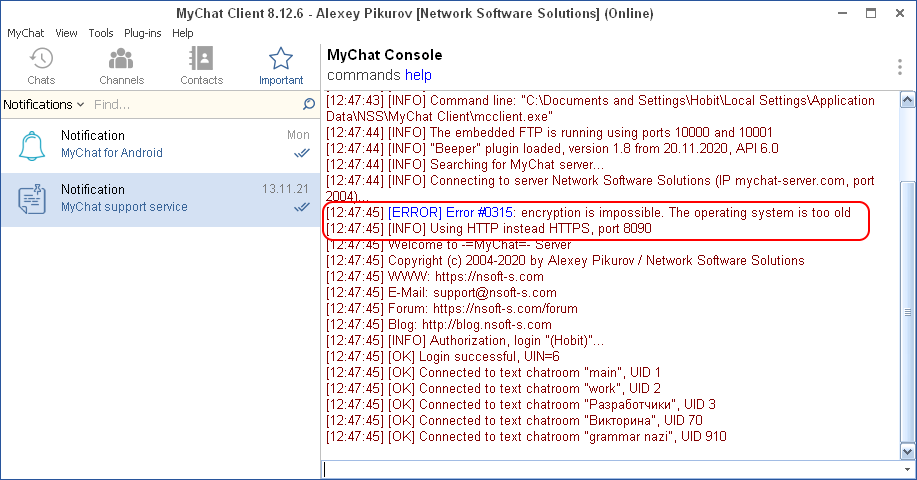Open the Chats tab icon
The image size is (917, 480).
pyautogui.click(x=41, y=60)
